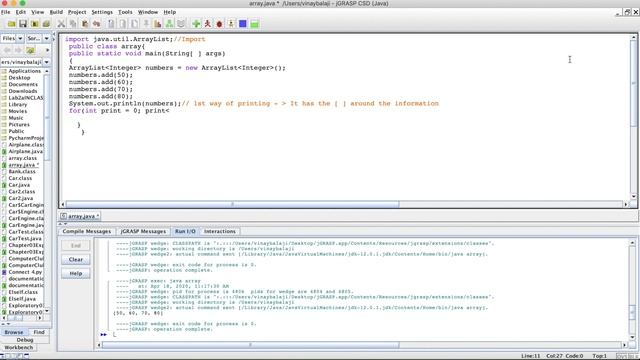Switch to the Find tab

click(39, 332)
